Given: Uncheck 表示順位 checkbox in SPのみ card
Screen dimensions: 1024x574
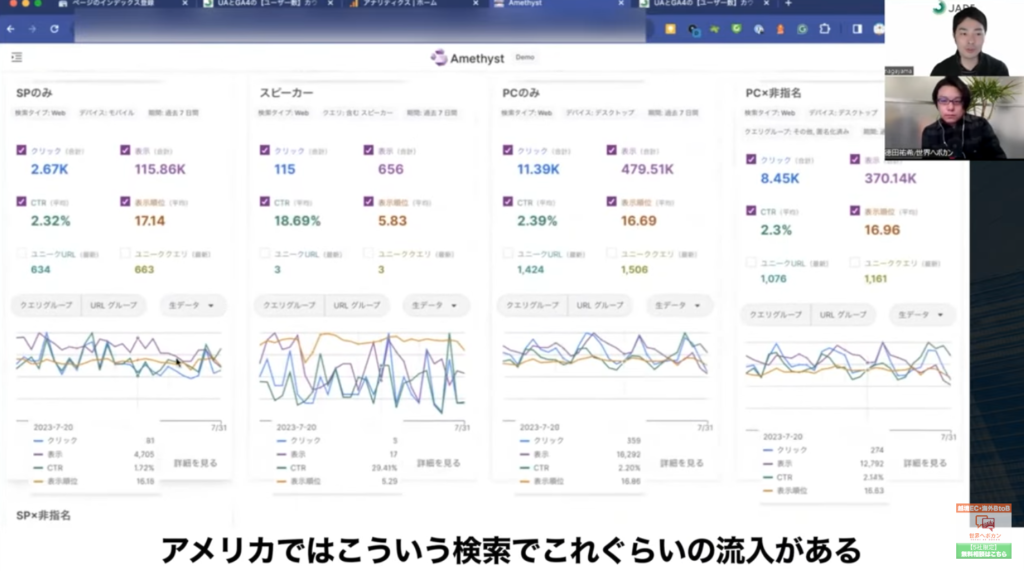Looking at the screenshot, I should click(125, 202).
